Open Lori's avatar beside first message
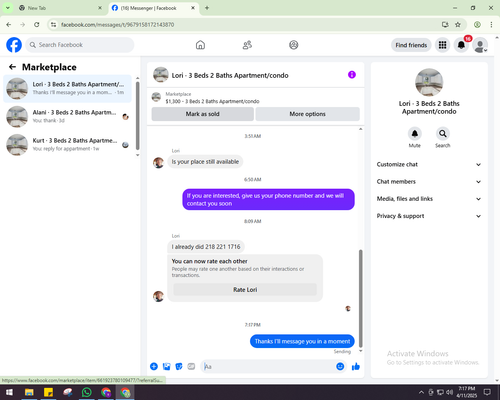Screen dimensions: 500x400 click(158, 163)
